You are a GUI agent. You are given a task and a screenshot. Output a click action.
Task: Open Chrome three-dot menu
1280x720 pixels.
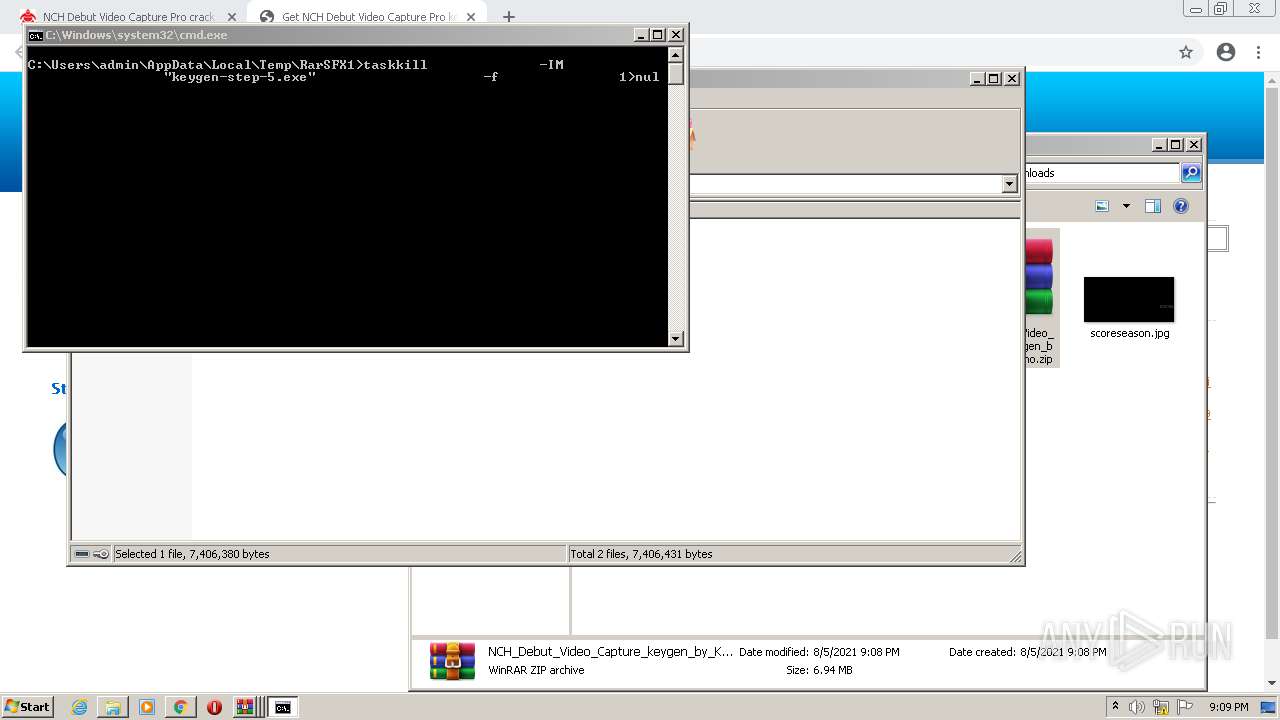(1258, 52)
